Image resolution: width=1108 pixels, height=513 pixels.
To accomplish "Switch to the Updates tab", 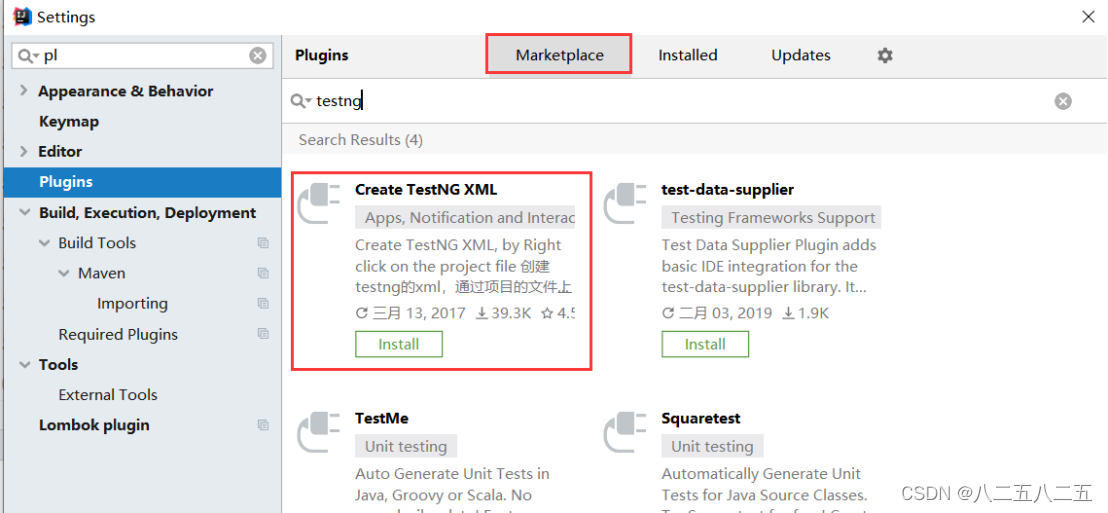I will point(801,55).
